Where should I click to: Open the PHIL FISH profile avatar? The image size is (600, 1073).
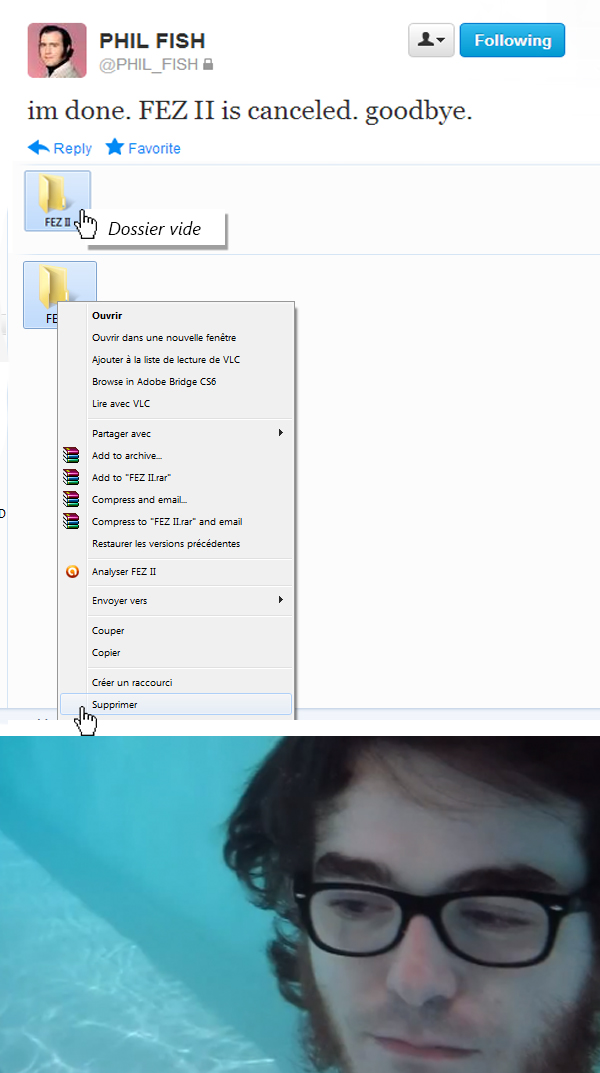click(x=57, y=50)
